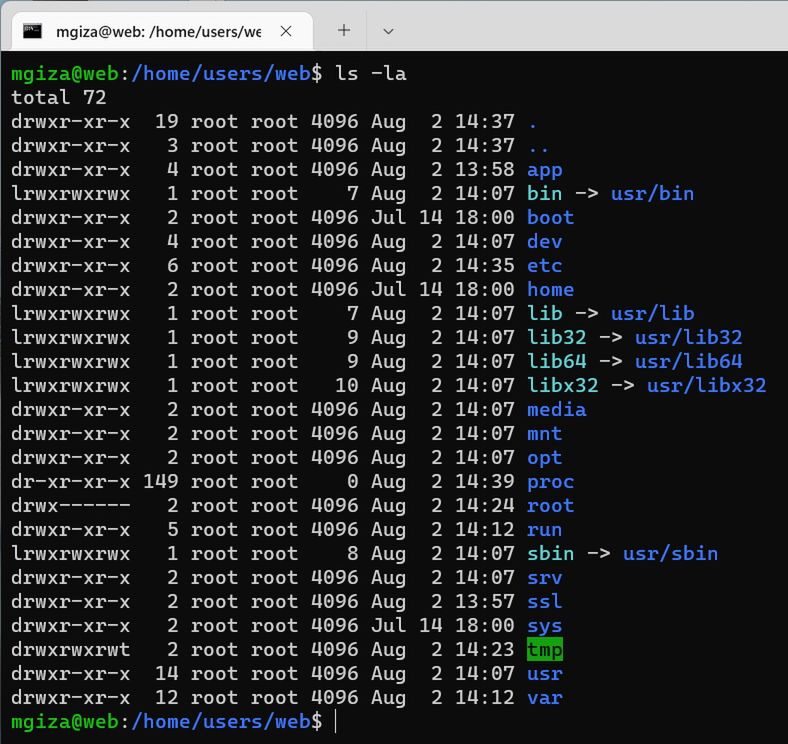Image resolution: width=788 pixels, height=744 pixels.
Task: Close the mgiza@web terminal tab
Action: pyautogui.click(x=286, y=31)
